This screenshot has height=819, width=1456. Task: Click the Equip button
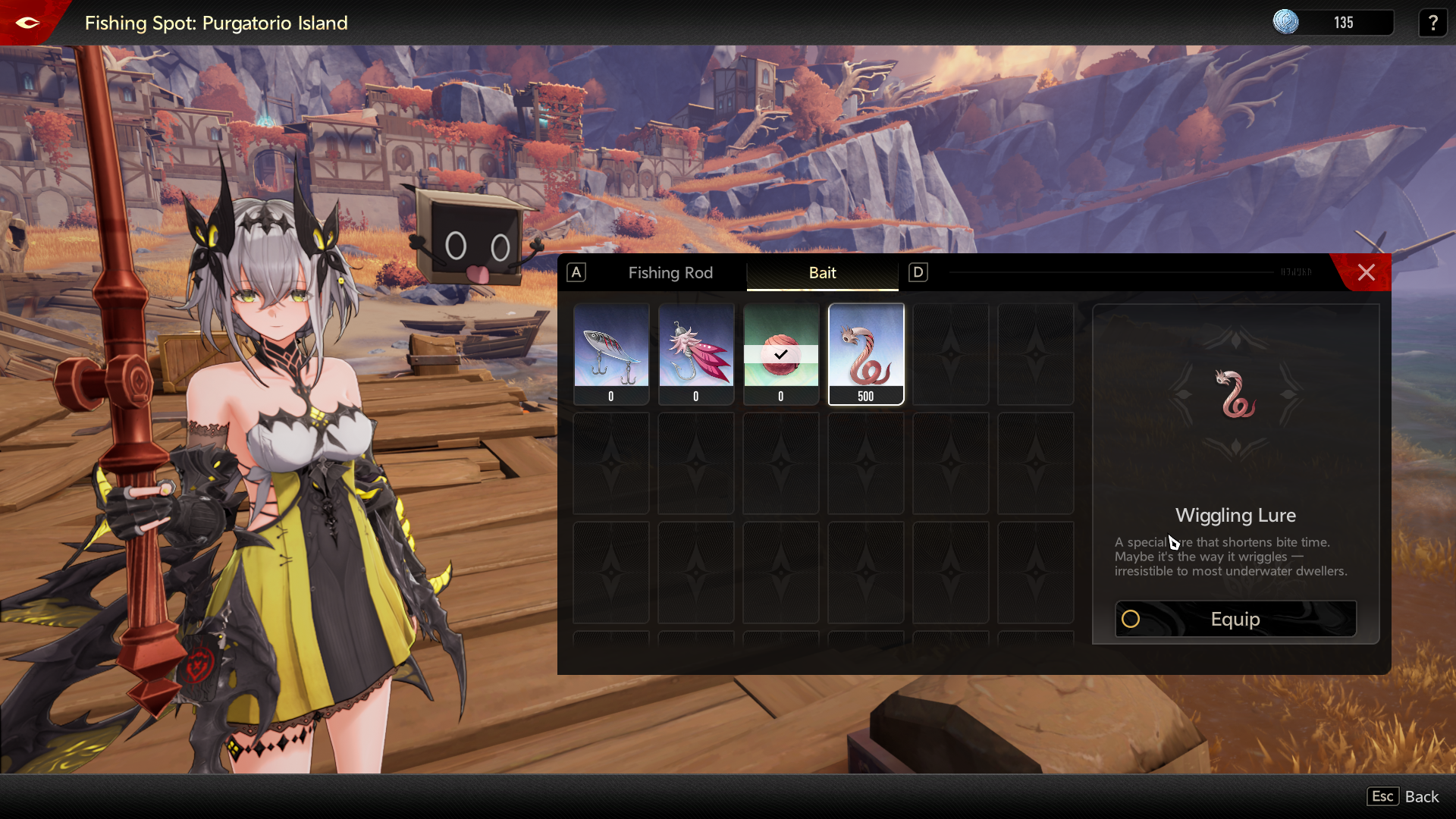[x=1235, y=619]
